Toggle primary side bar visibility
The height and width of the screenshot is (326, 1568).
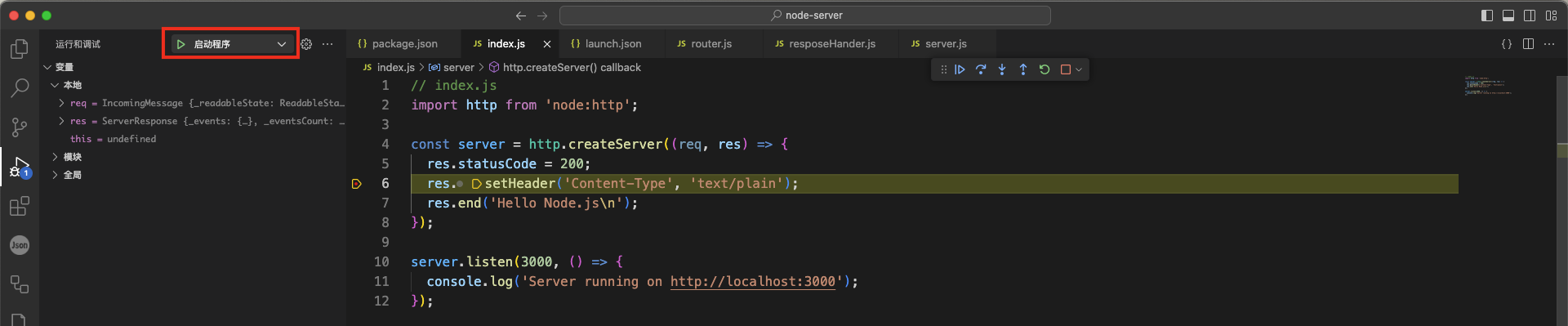(1487, 16)
